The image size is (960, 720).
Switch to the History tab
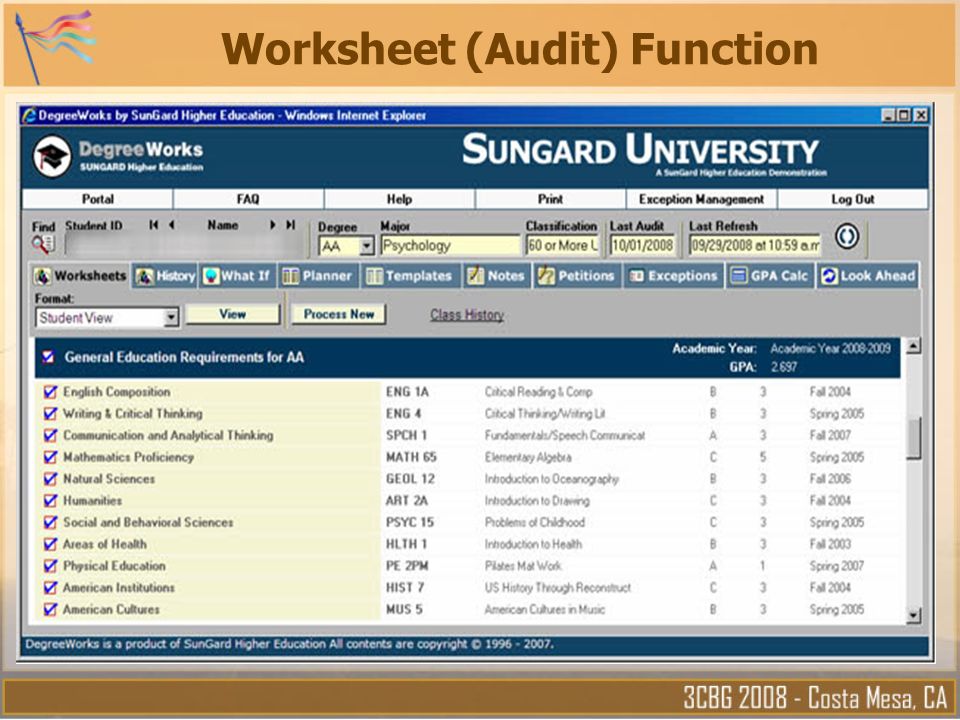tap(165, 276)
